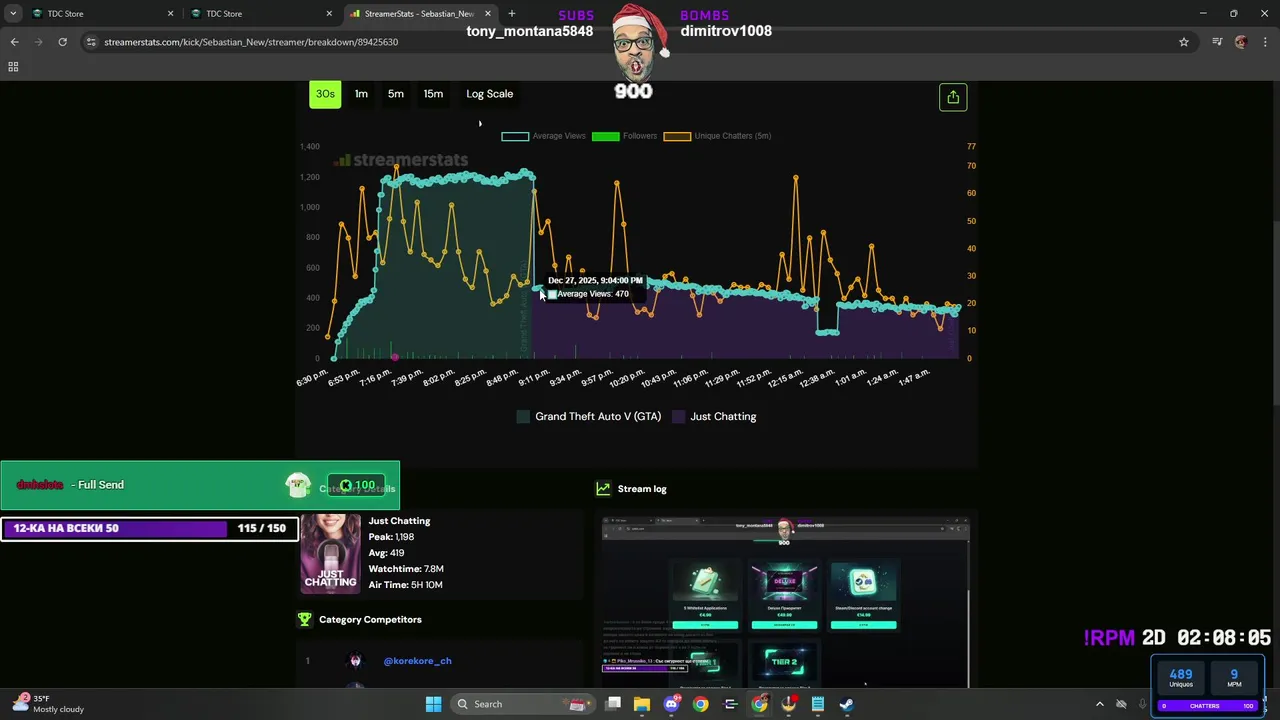
Task: Switch chart interval to 1m
Action: pos(361,94)
